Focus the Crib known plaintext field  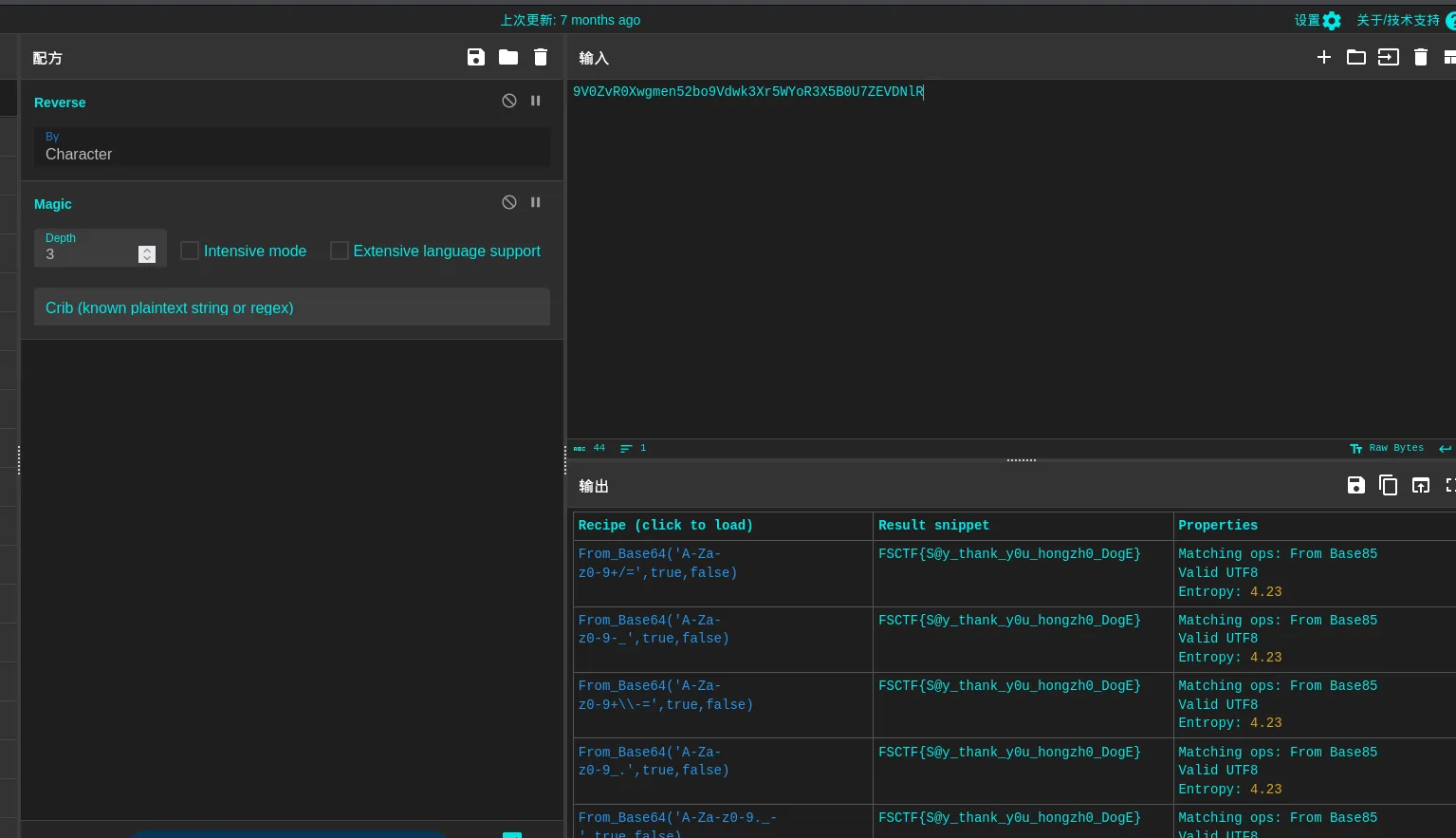(x=292, y=307)
